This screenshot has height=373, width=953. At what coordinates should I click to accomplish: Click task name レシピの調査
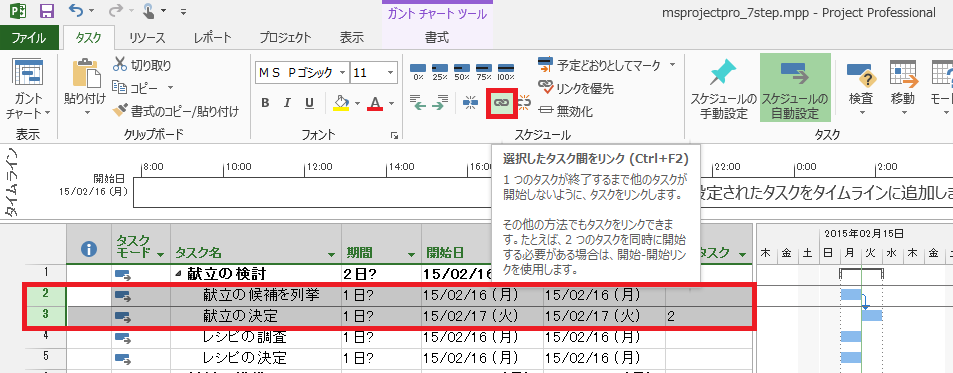[x=244, y=337]
